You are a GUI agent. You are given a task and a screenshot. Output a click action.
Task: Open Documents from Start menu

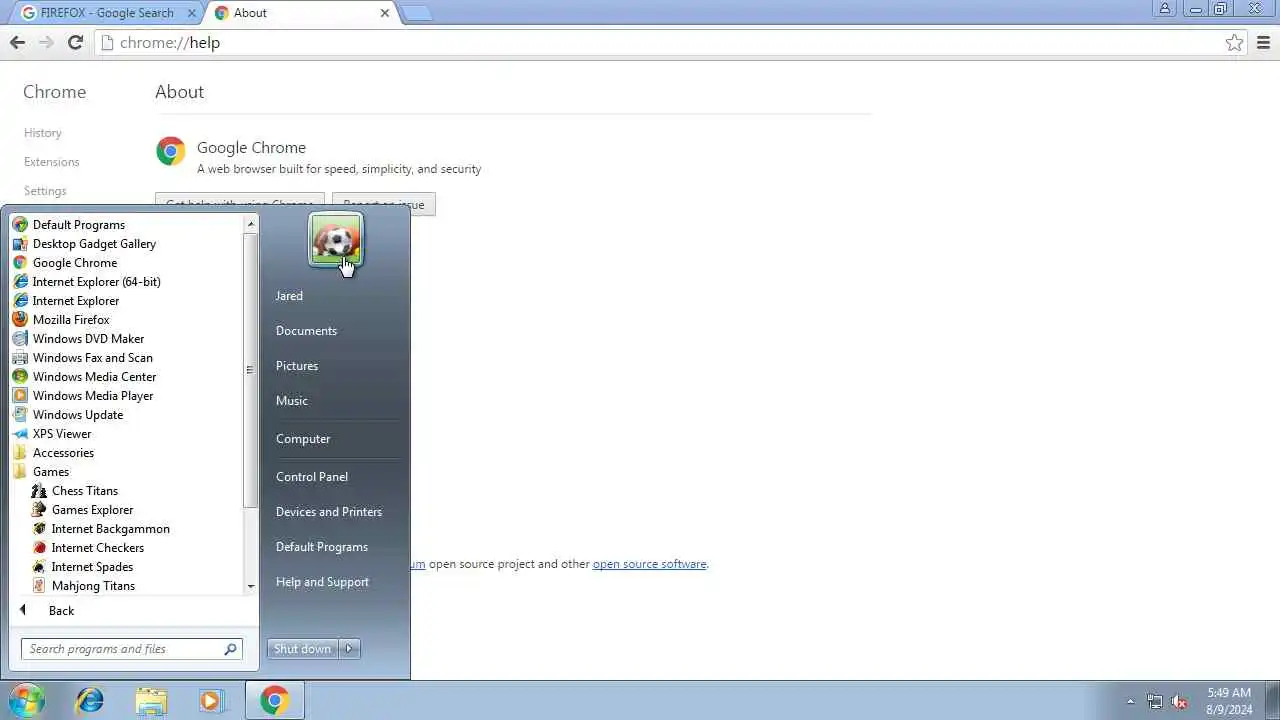click(x=306, y=331)
